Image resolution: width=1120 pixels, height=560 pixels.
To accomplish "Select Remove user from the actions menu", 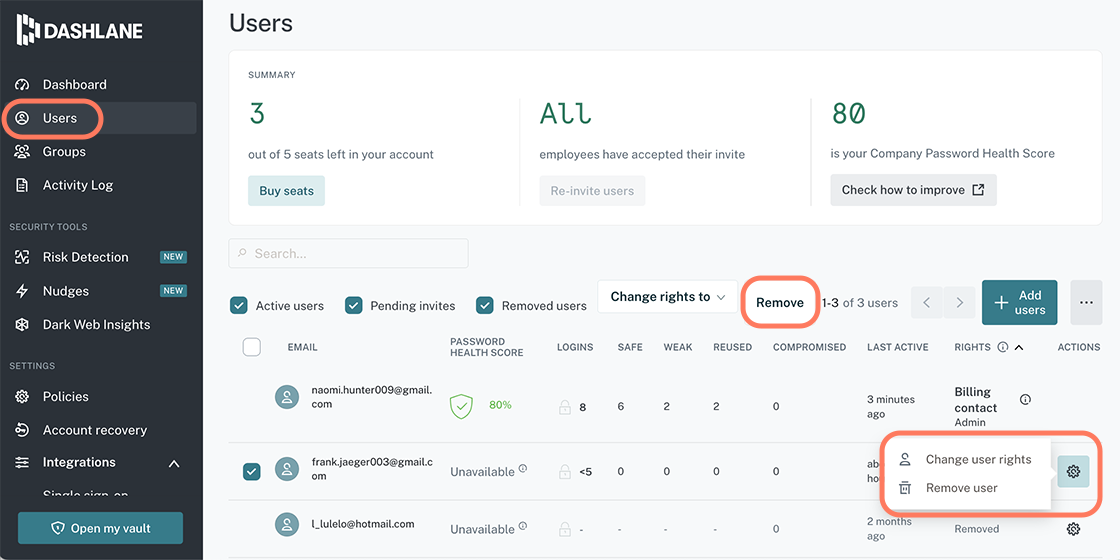I will tap(961, 488).
